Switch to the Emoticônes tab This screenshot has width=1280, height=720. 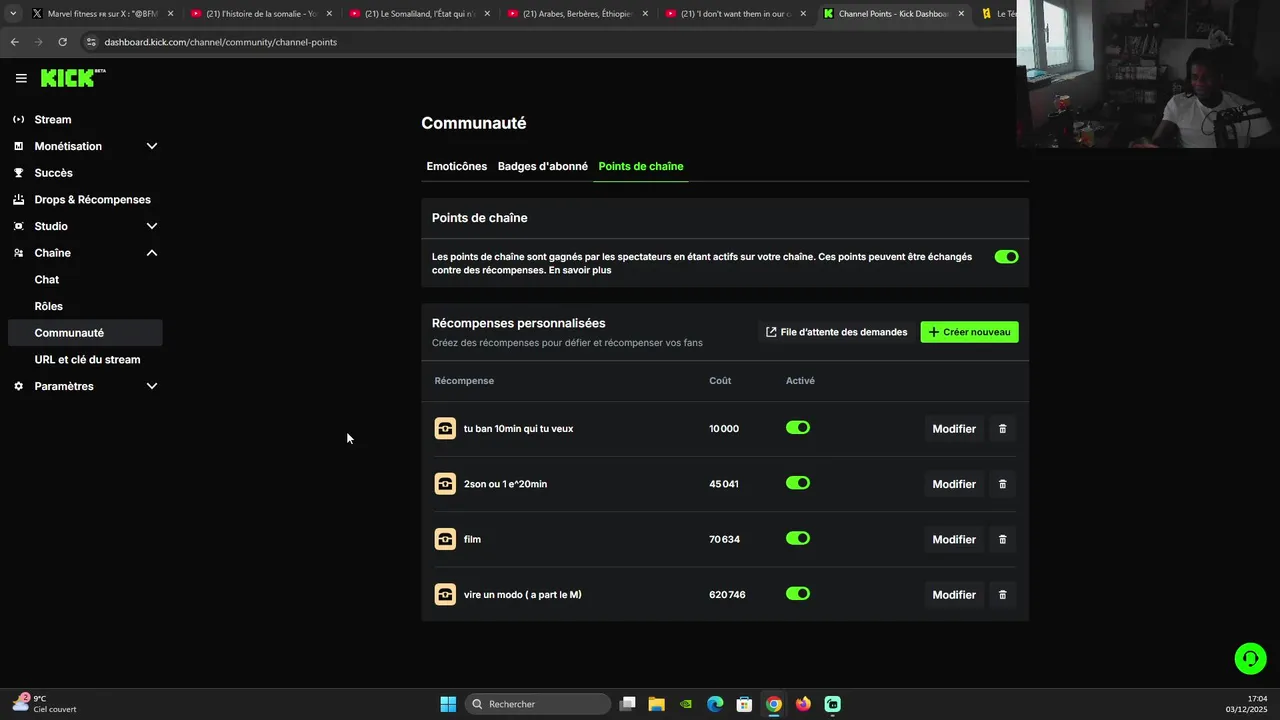pyautogui.click(x=456, y=166)
